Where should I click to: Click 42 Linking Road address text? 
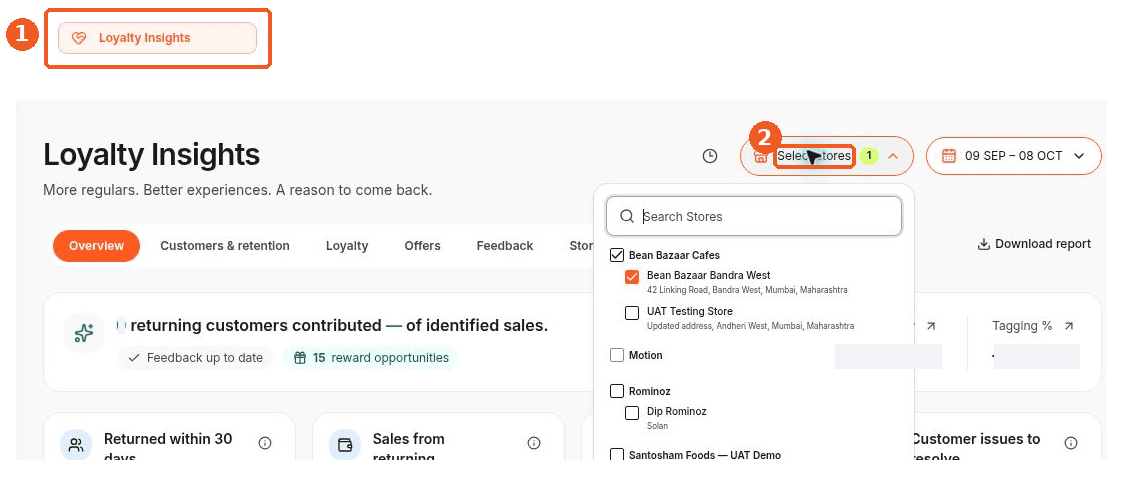(747, 290)
